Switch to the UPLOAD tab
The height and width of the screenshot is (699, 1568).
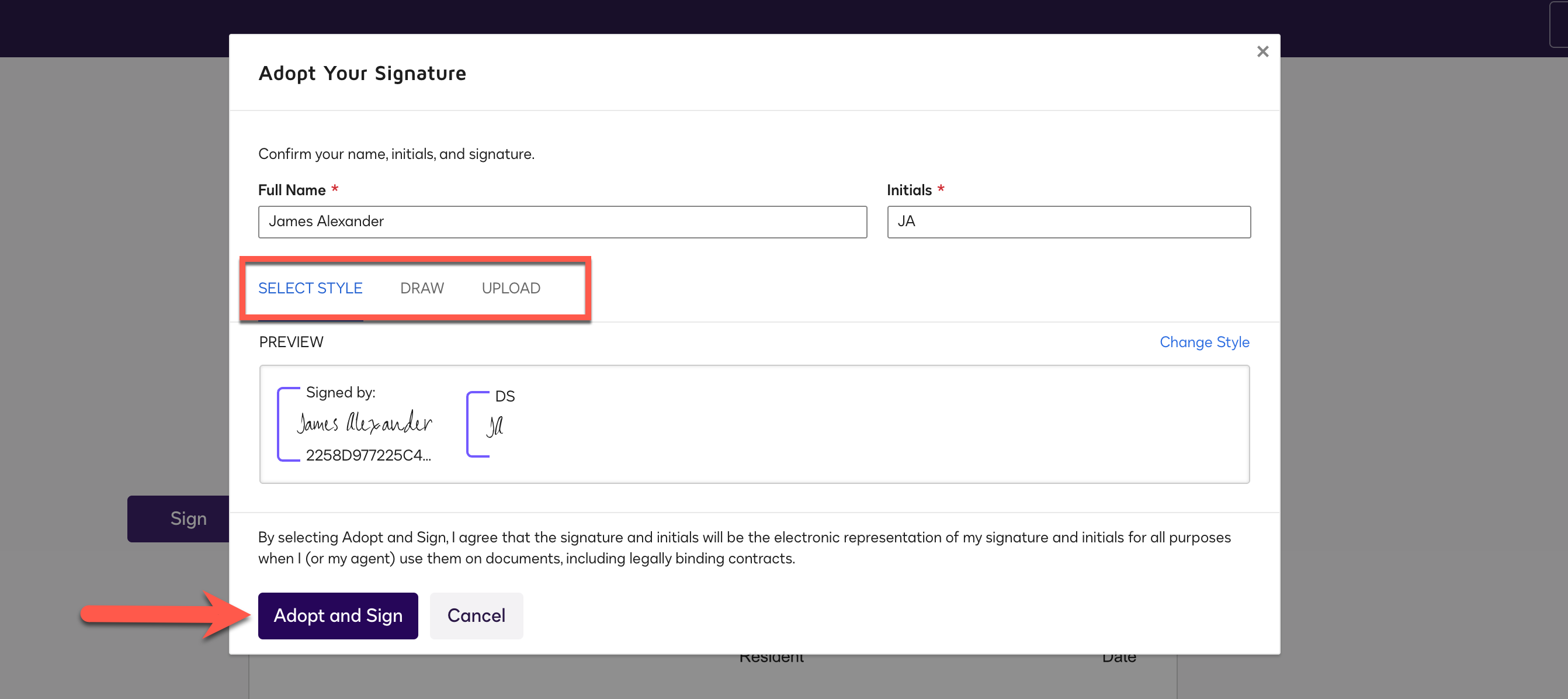[511, 288]
